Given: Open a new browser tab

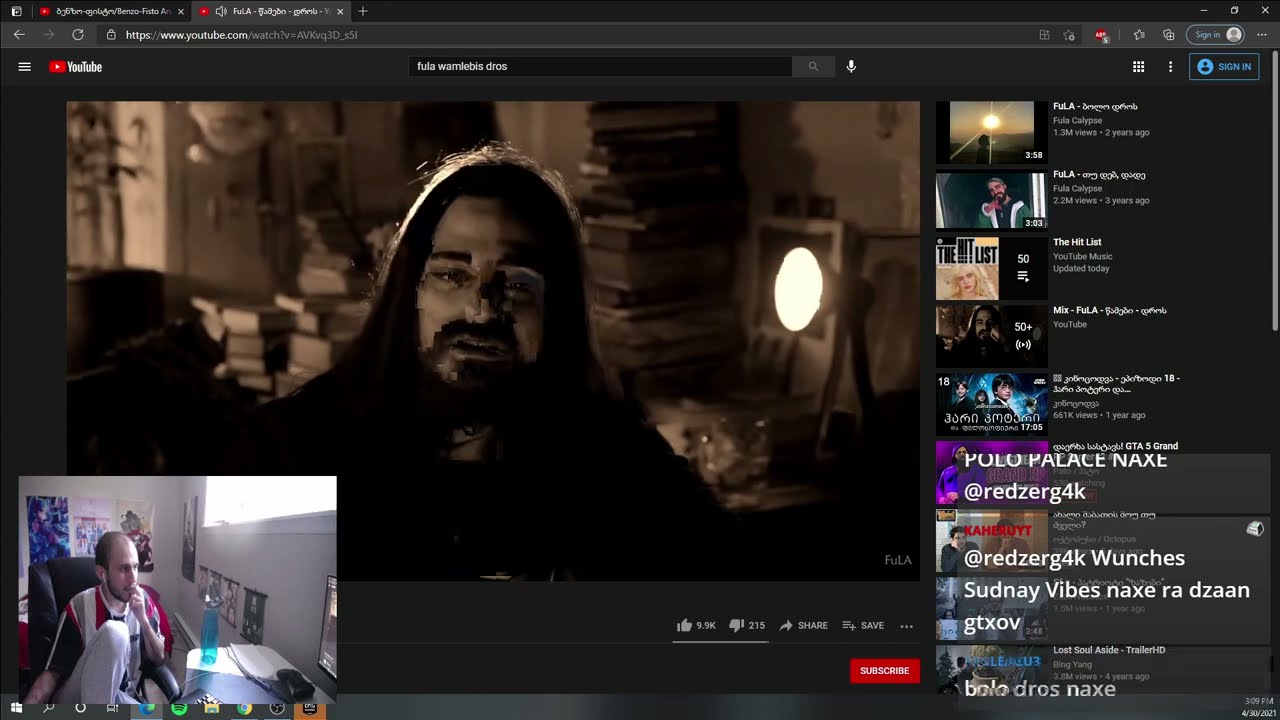Looking at the screenshot, I should [x=362, y=11].
